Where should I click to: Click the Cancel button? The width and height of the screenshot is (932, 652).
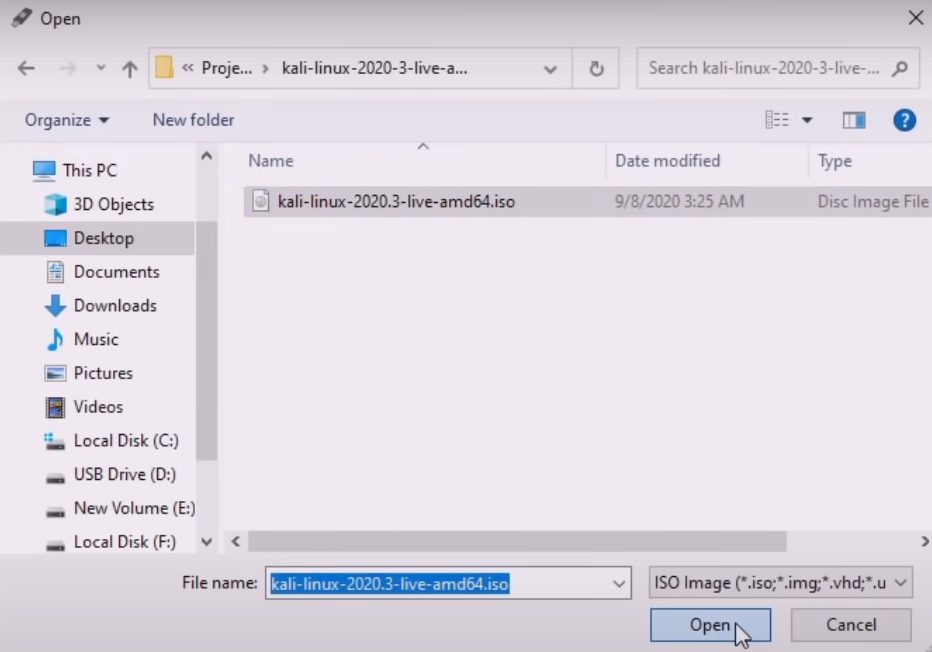coord(851,625)
